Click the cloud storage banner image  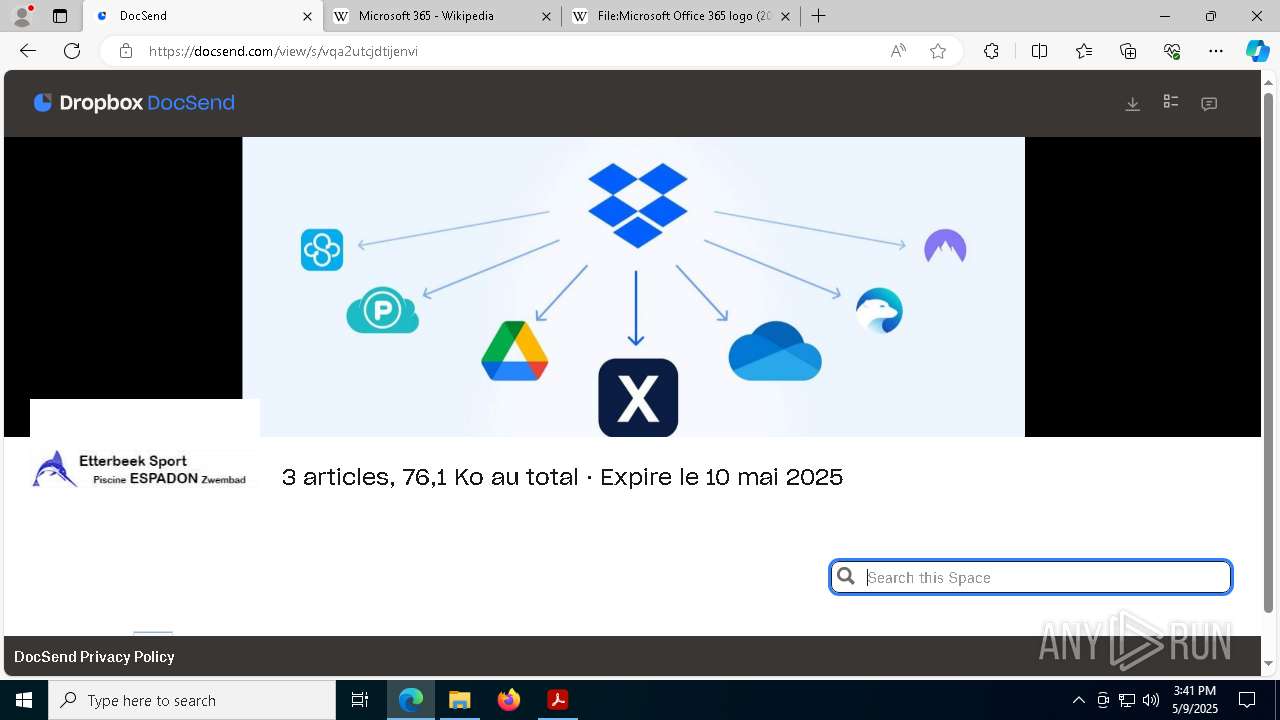coord(633,287)
